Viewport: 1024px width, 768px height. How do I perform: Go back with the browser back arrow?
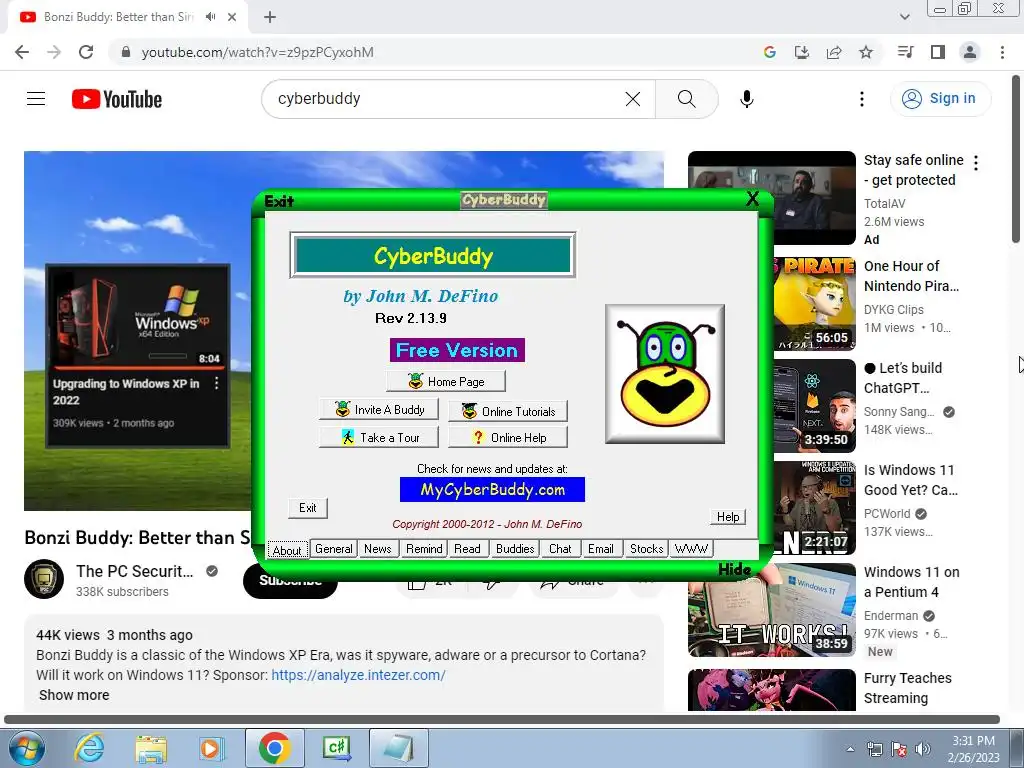pyautogui.click(x=22, y=52)
